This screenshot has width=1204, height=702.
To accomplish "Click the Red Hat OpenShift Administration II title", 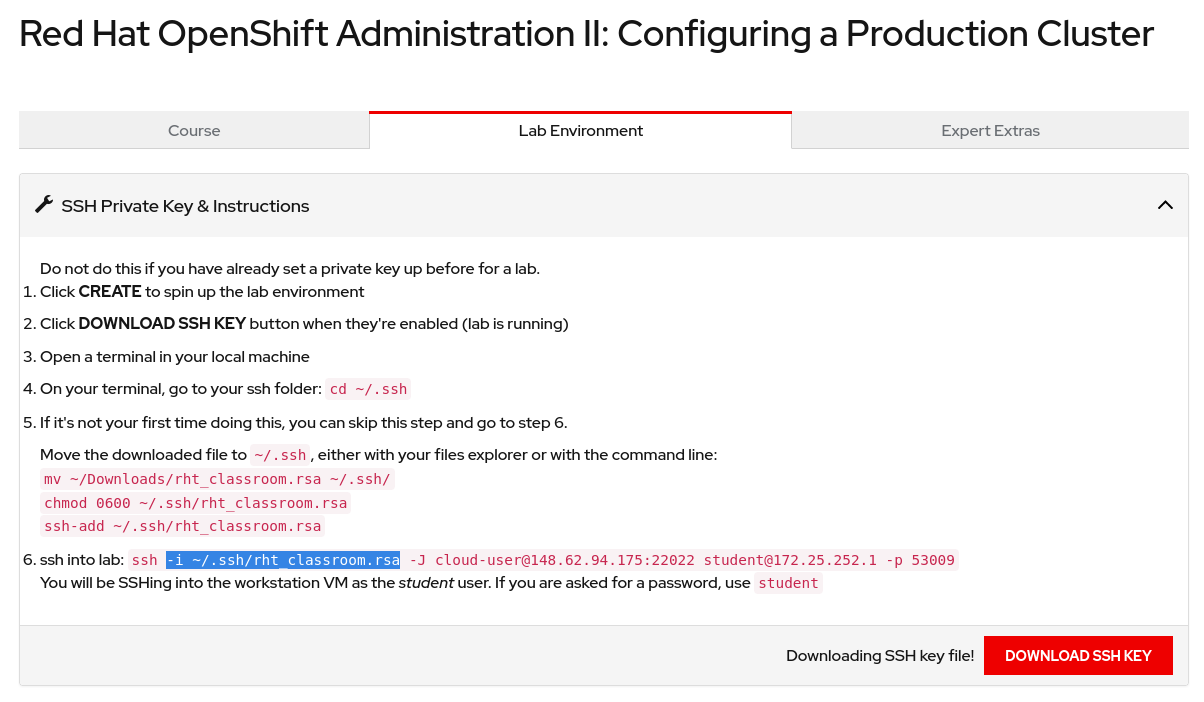I will (586, 34).
